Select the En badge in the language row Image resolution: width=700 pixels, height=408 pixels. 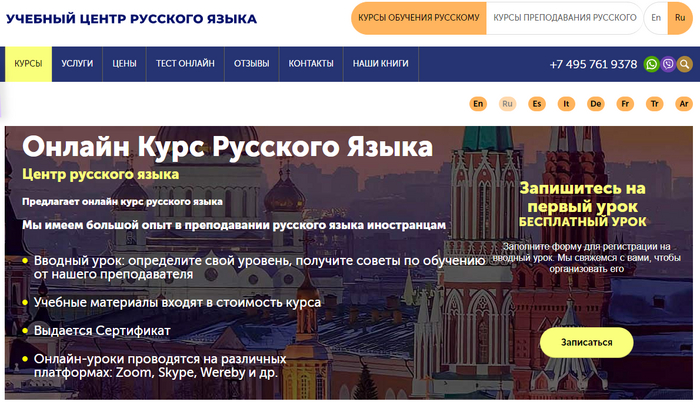point(478,103)
